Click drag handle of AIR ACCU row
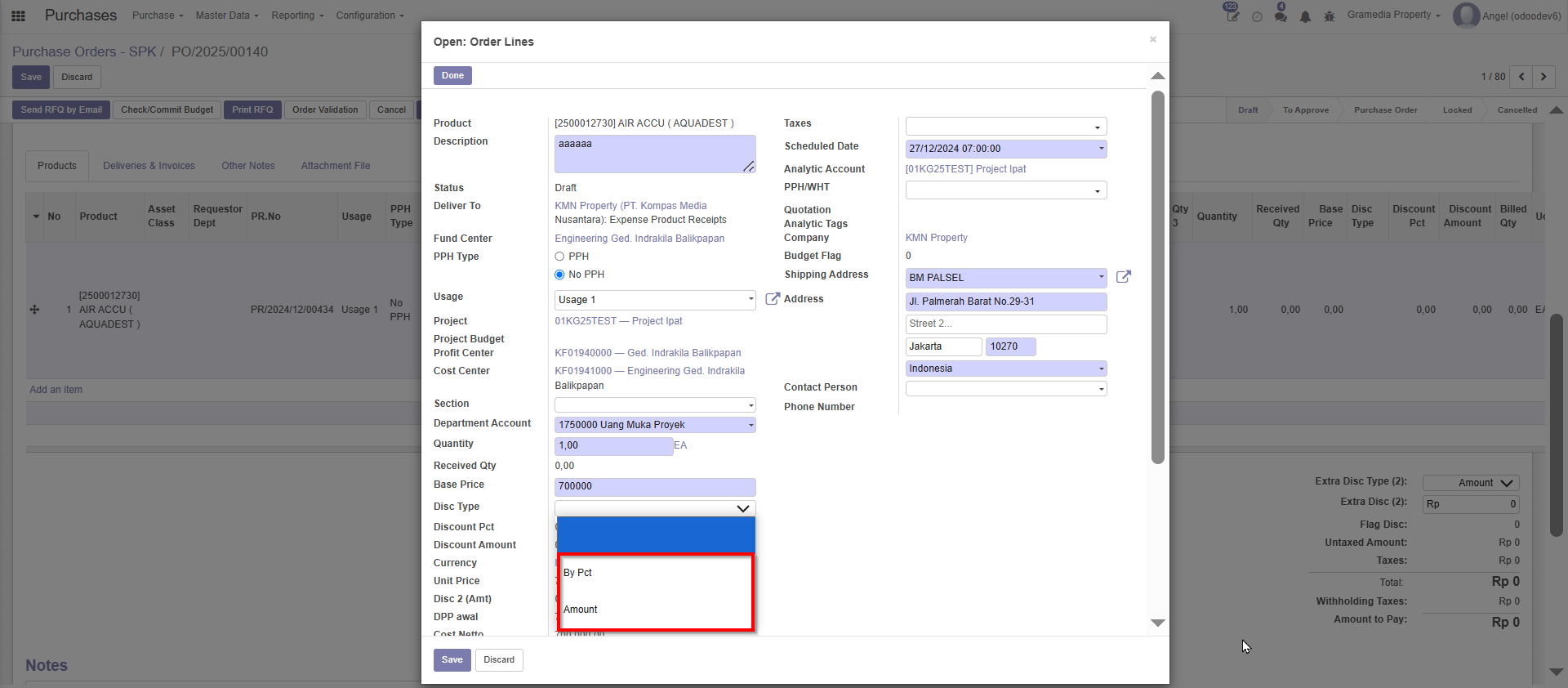 pyautogui.click(x=34, y=310)
